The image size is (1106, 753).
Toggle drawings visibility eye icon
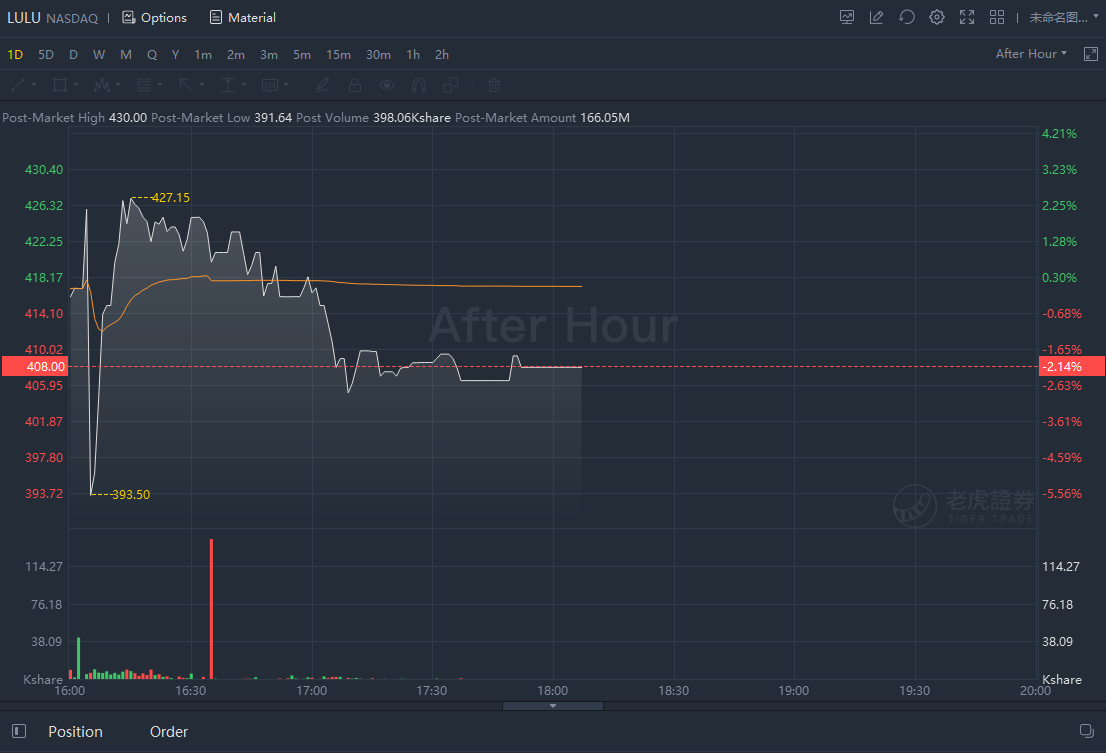(x=387, y=85)
